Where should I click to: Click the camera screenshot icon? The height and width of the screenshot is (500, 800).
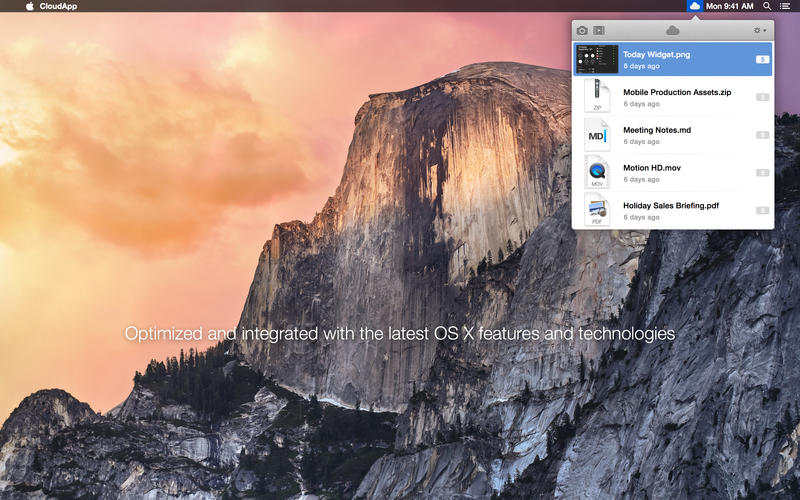point(583,30)
